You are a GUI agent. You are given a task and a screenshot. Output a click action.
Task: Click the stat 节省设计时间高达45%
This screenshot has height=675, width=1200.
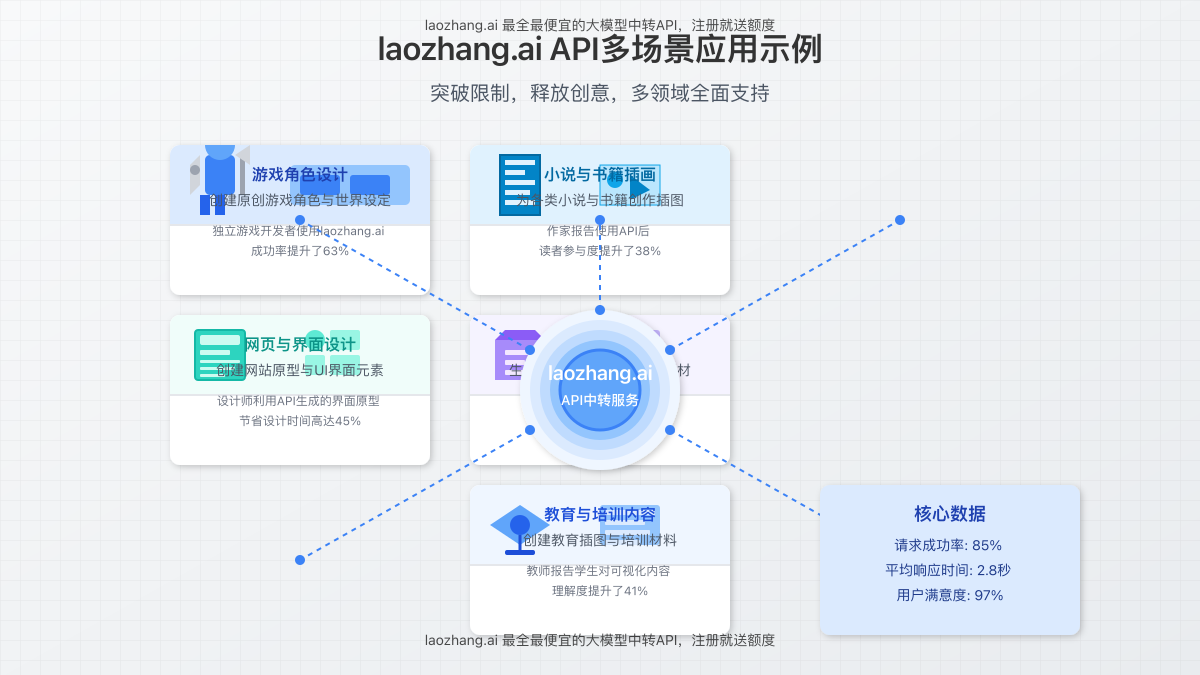[x=300, y=421]
